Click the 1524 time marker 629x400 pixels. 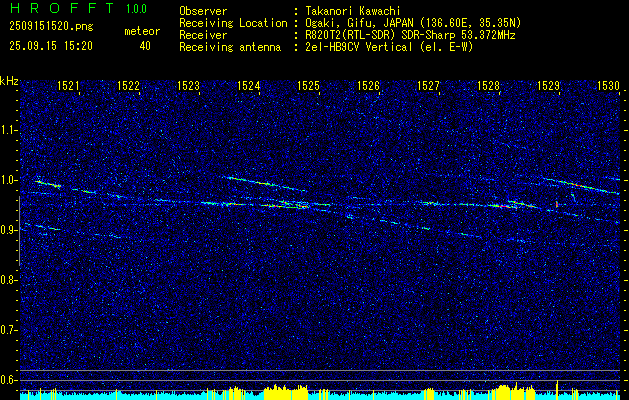[248, 86]
